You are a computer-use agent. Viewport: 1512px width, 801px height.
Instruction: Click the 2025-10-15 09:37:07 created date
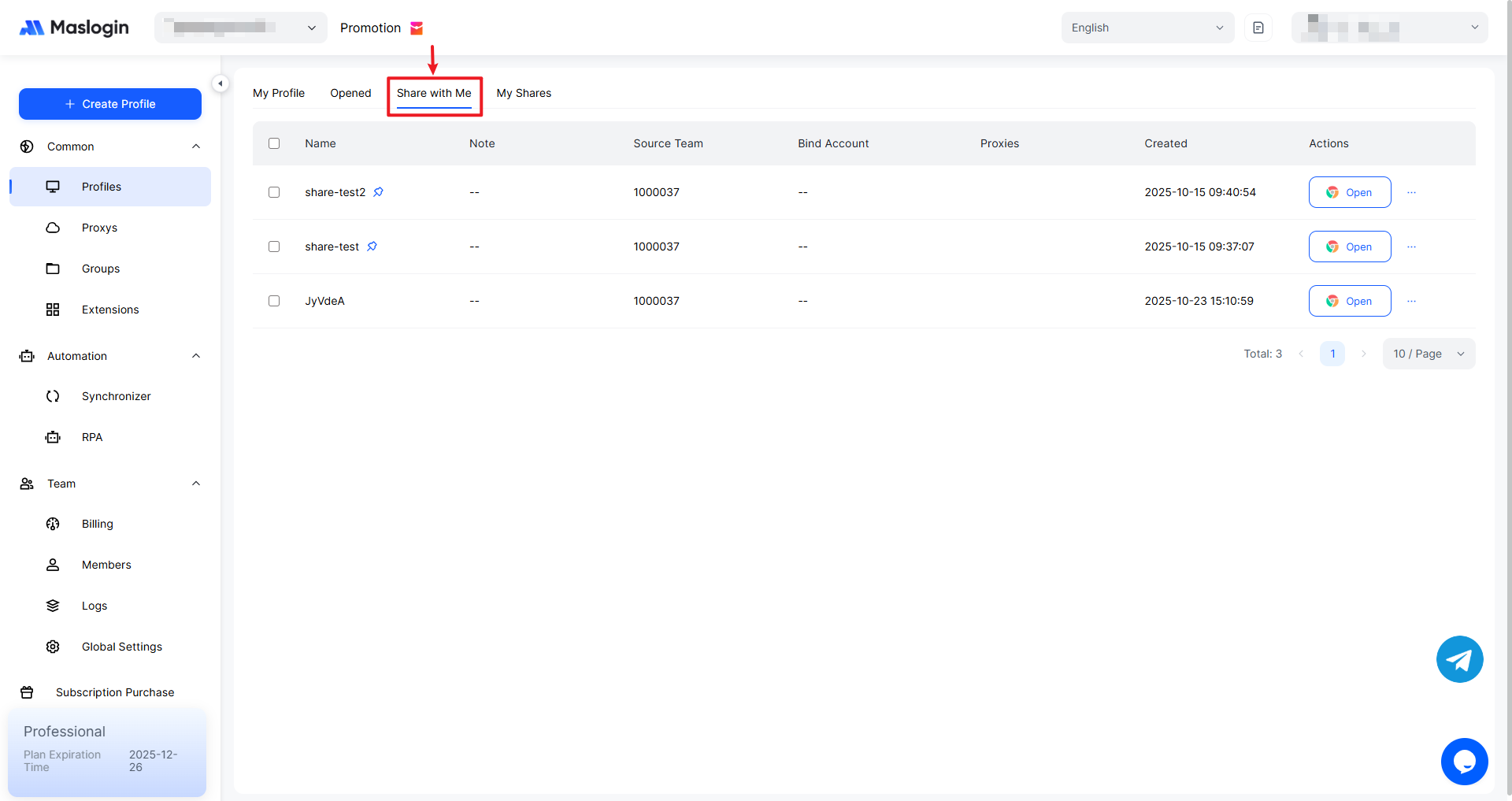pyautogui.click(x=1199, y=247)
